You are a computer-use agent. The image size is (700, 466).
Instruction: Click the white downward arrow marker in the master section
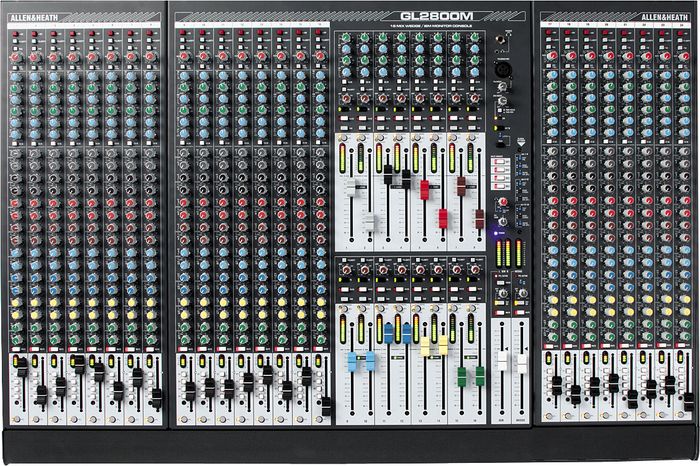coord(521,143)
